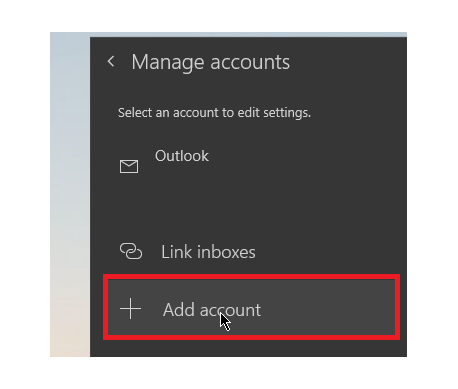Choose Add account

pos(251,307)
